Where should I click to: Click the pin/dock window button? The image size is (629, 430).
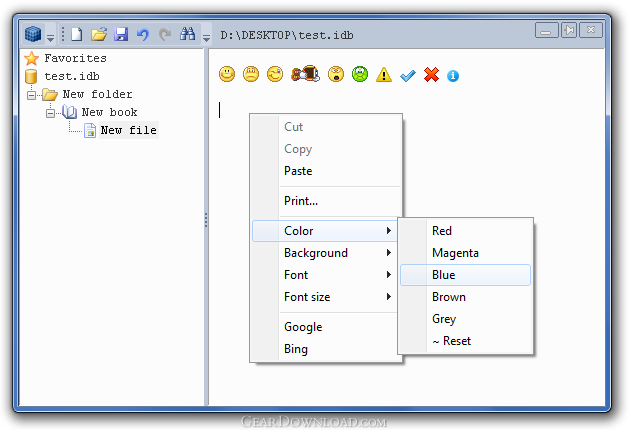(569, 30)
